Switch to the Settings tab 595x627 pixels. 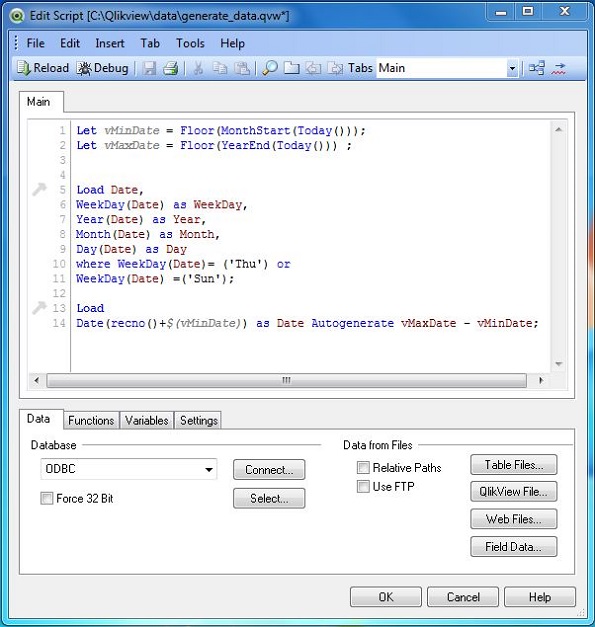coord(198,420)
